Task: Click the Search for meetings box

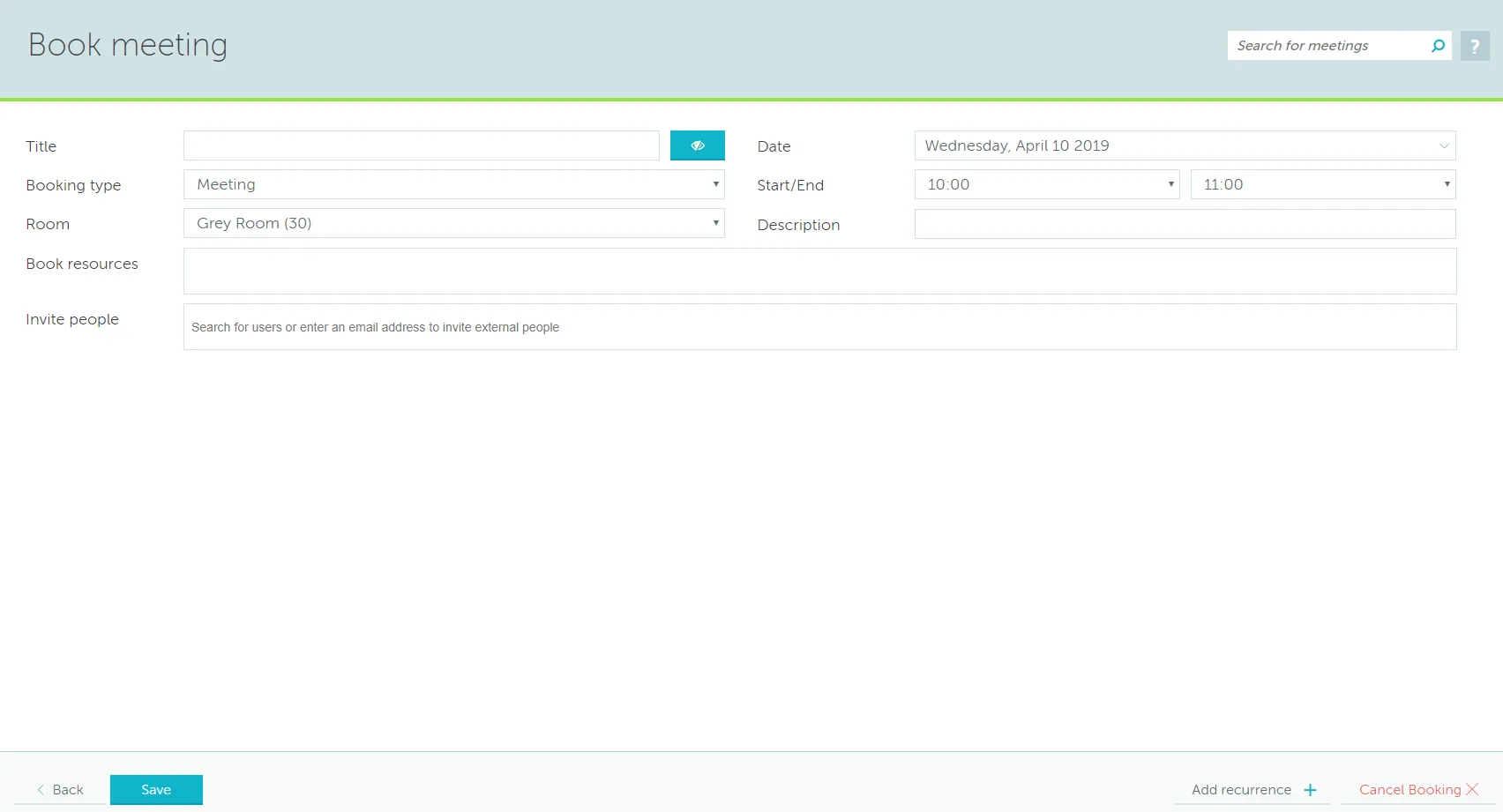Action: (1327, 46)
